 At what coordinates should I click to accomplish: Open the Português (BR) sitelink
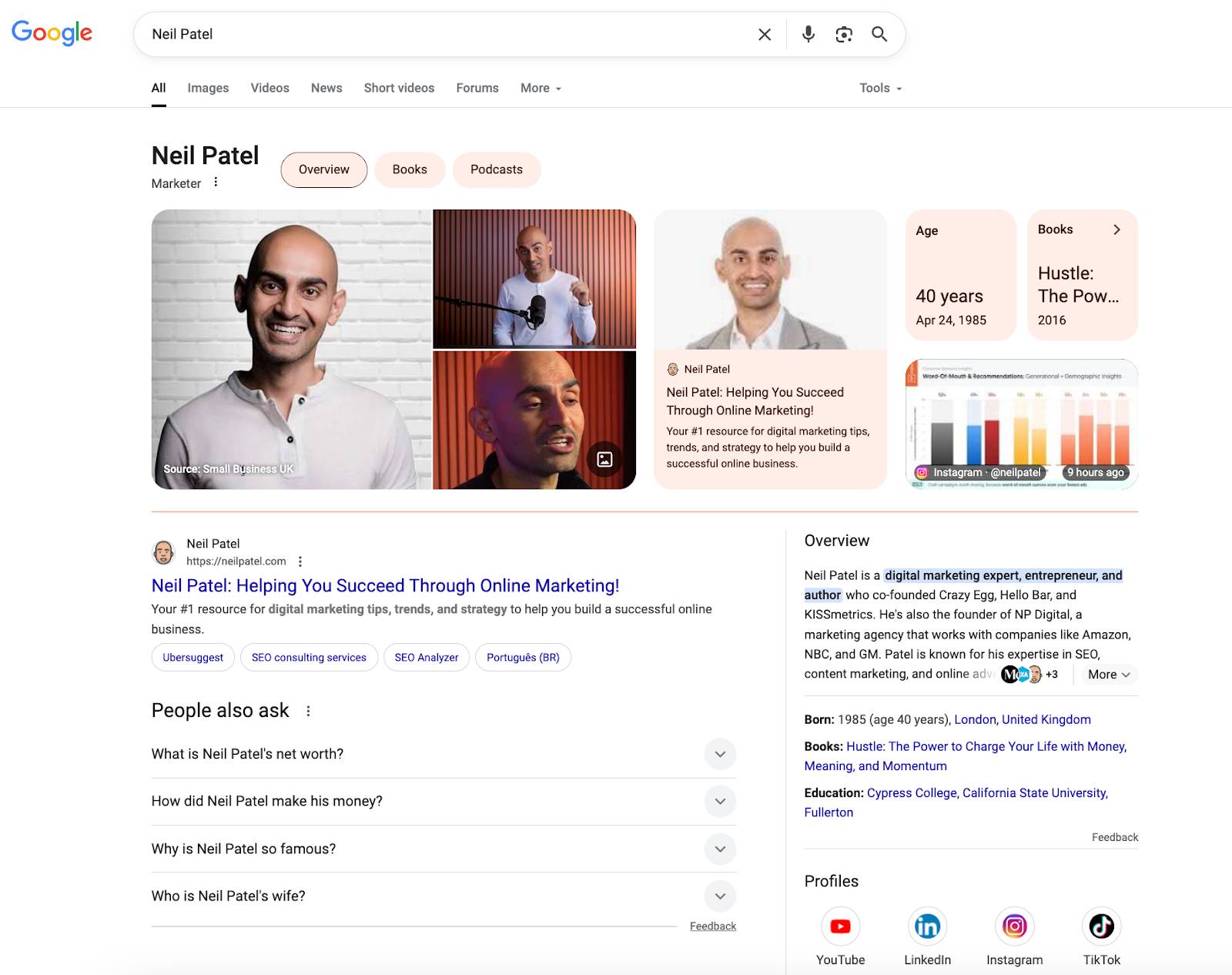524,658
